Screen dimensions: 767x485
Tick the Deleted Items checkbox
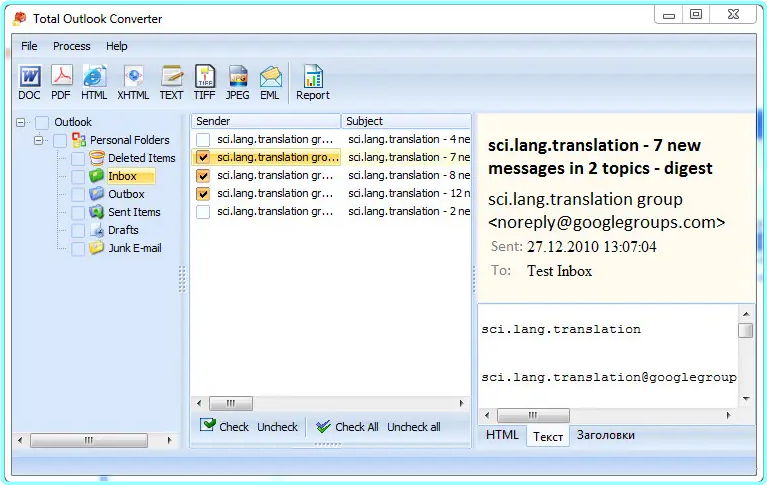tap(78, 159)
